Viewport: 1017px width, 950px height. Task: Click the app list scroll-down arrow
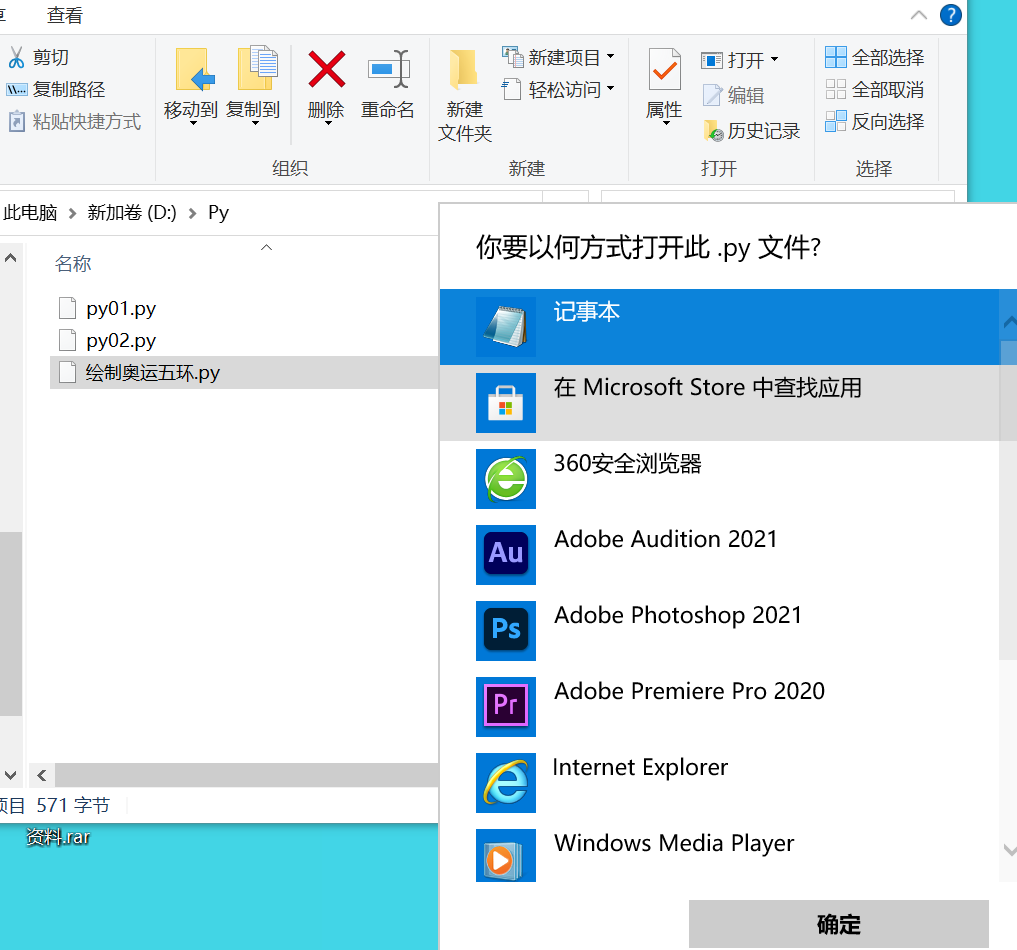coord(1009,849)
